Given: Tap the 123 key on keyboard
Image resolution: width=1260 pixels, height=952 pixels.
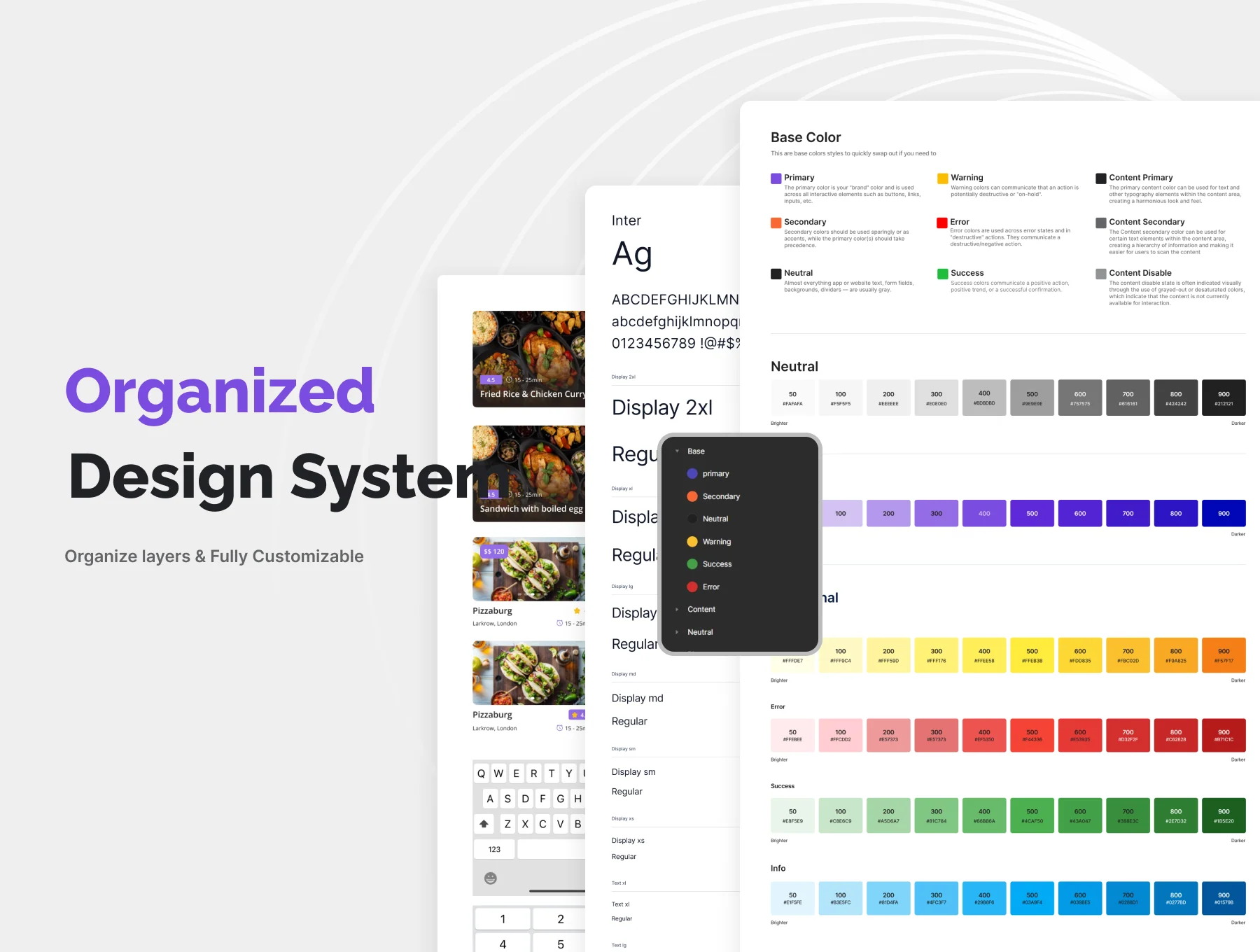Looking at the screenshot, I should pos(494,849).
